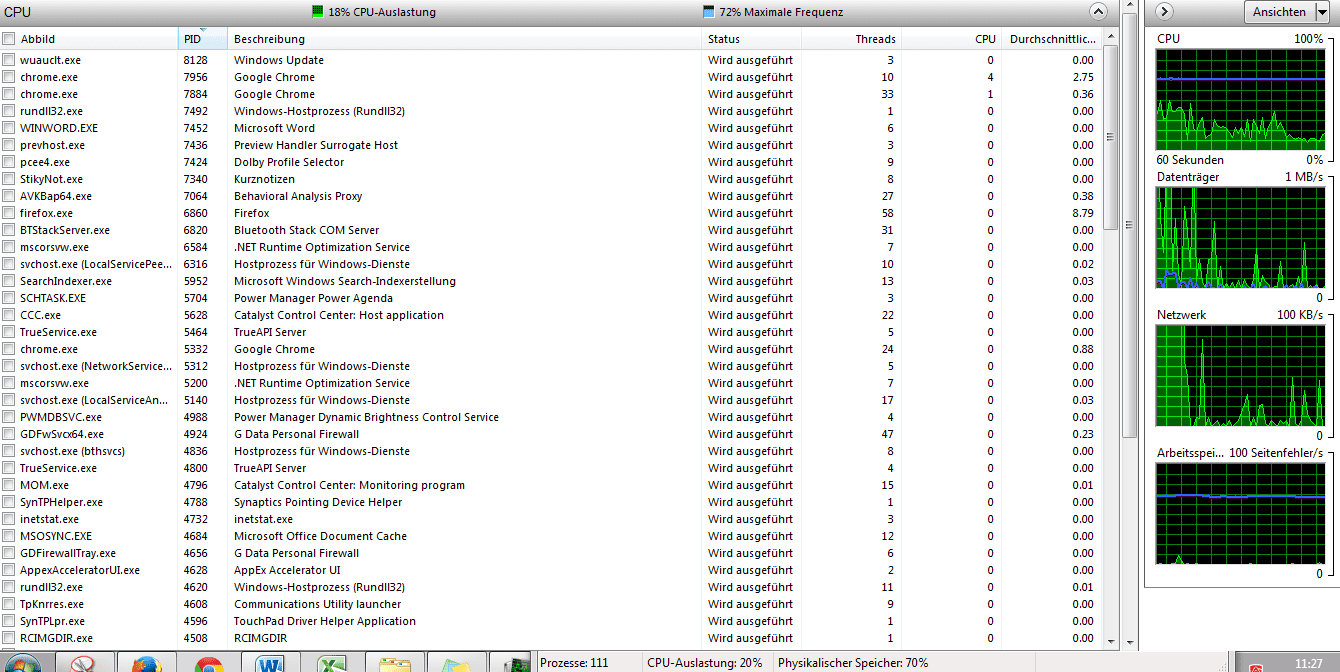Screen dimensions: 1340x672
Task: Sort by the Threads column header
Action: click(852, 39)
